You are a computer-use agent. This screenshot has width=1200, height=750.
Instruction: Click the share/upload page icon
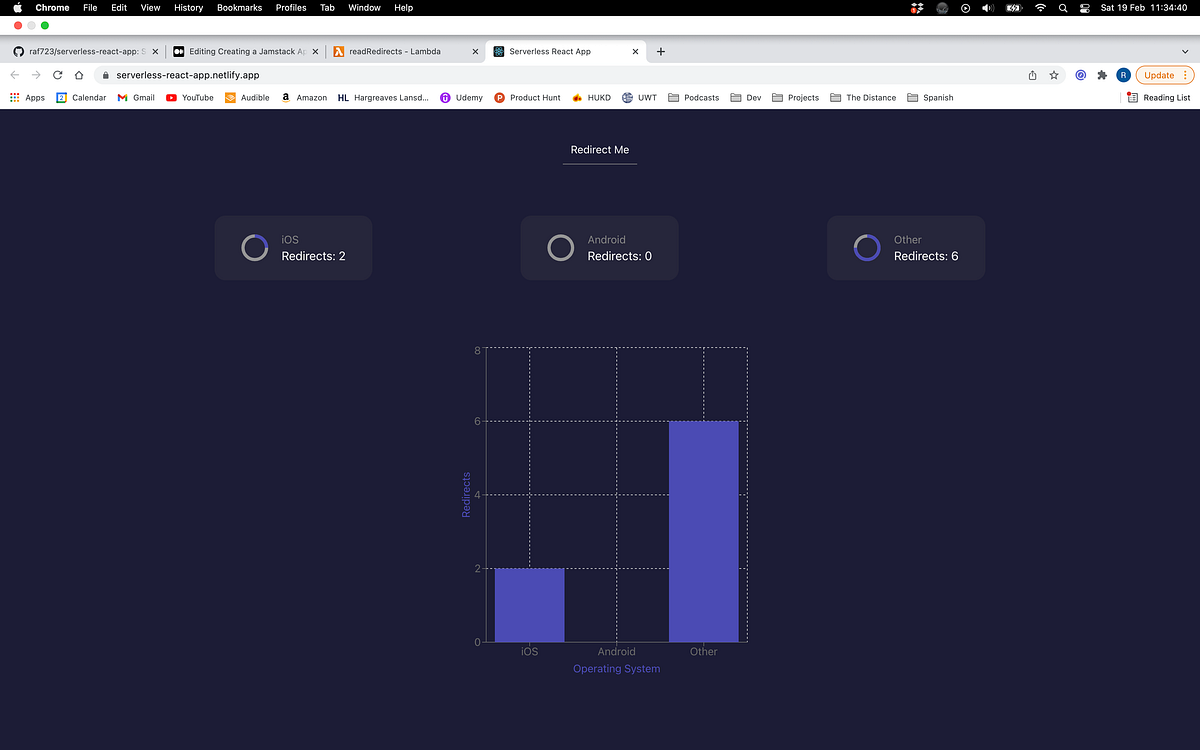(1031, 74)
